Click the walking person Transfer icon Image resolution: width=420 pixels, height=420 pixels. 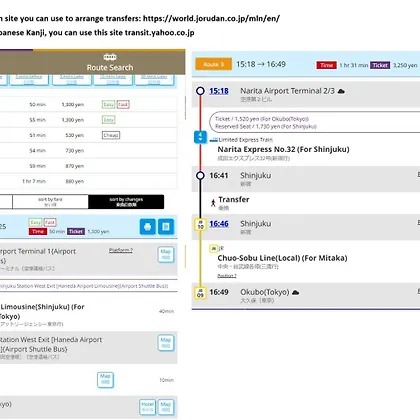click(x=213, y=203)
